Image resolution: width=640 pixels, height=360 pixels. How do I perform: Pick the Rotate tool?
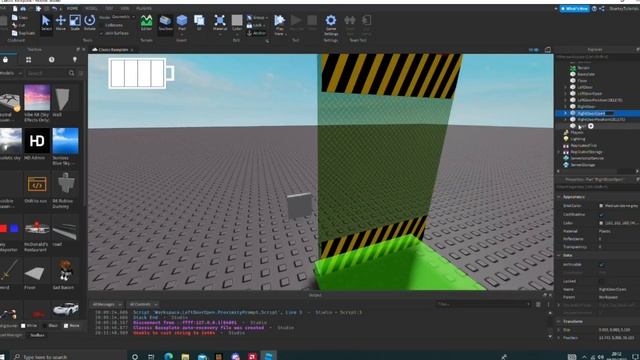pos(90,23)
